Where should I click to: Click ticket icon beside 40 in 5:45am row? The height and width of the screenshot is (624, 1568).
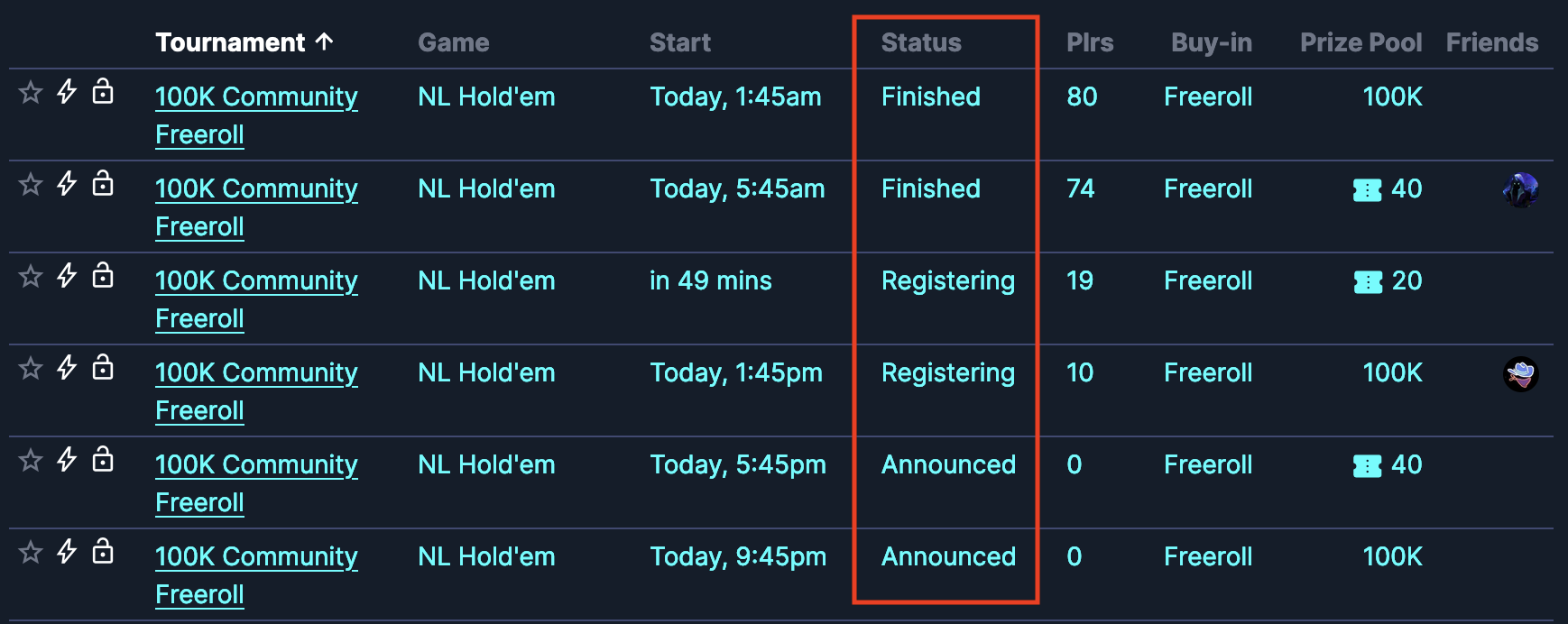pos(1368,189)
